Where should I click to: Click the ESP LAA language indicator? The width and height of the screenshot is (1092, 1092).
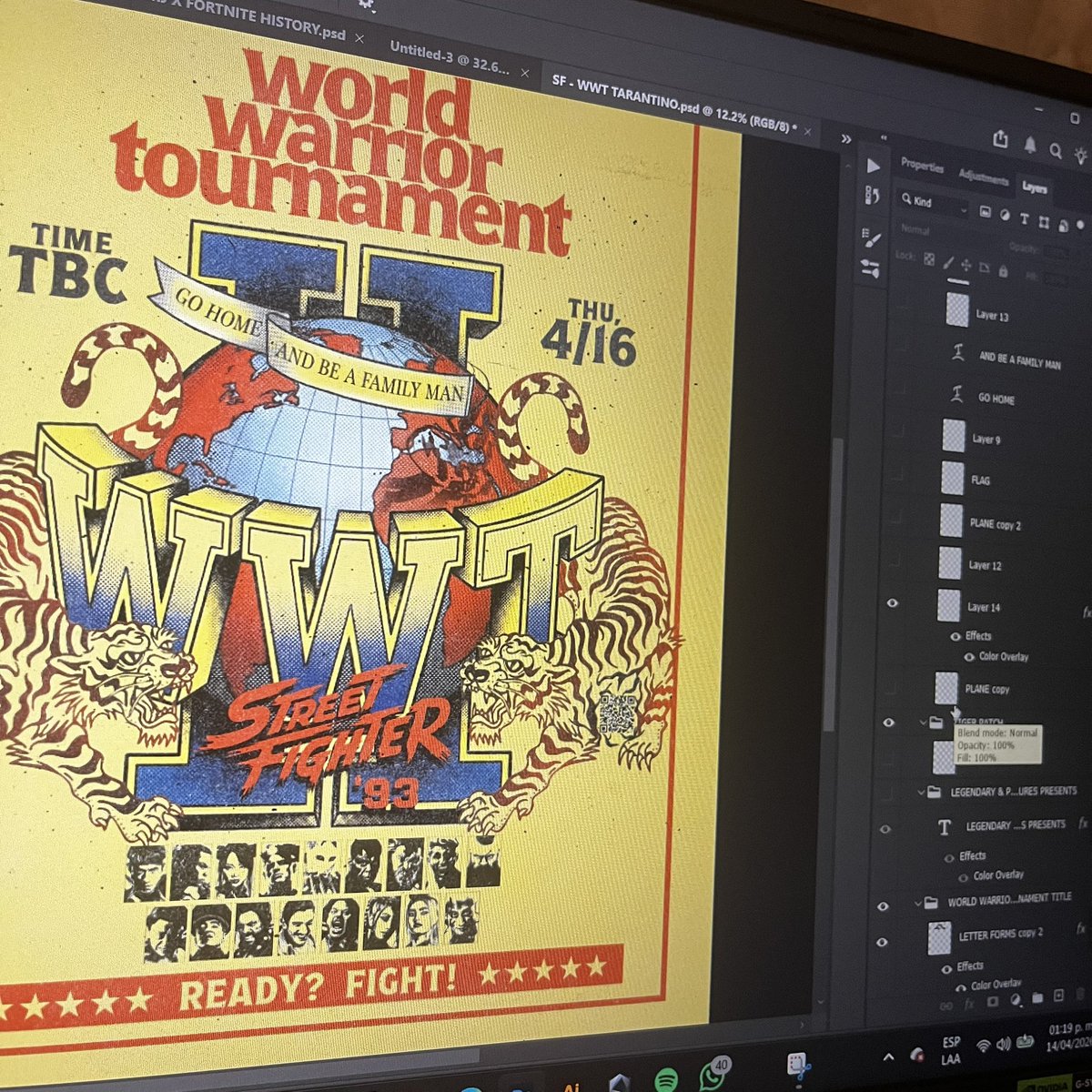click(x=950, y=1049)
